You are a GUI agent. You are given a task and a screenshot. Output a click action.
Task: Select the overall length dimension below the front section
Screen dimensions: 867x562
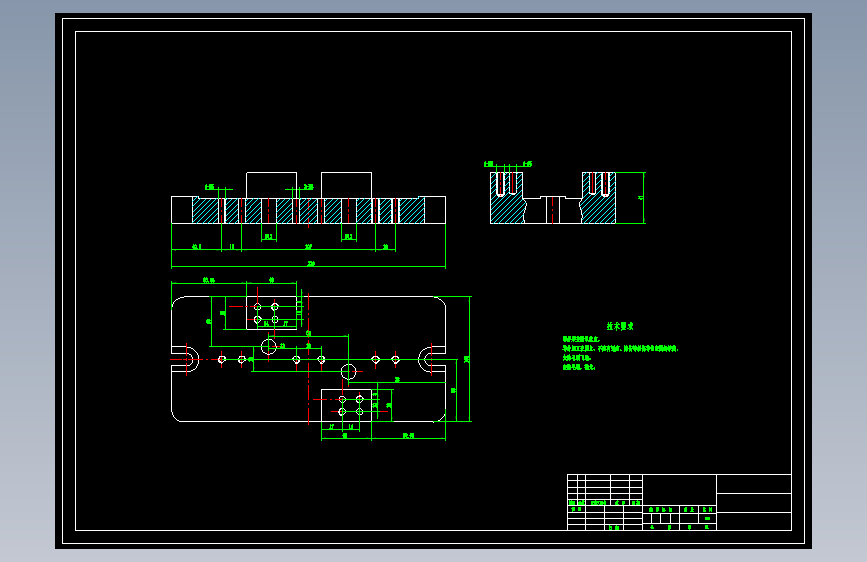coord(309,266)
